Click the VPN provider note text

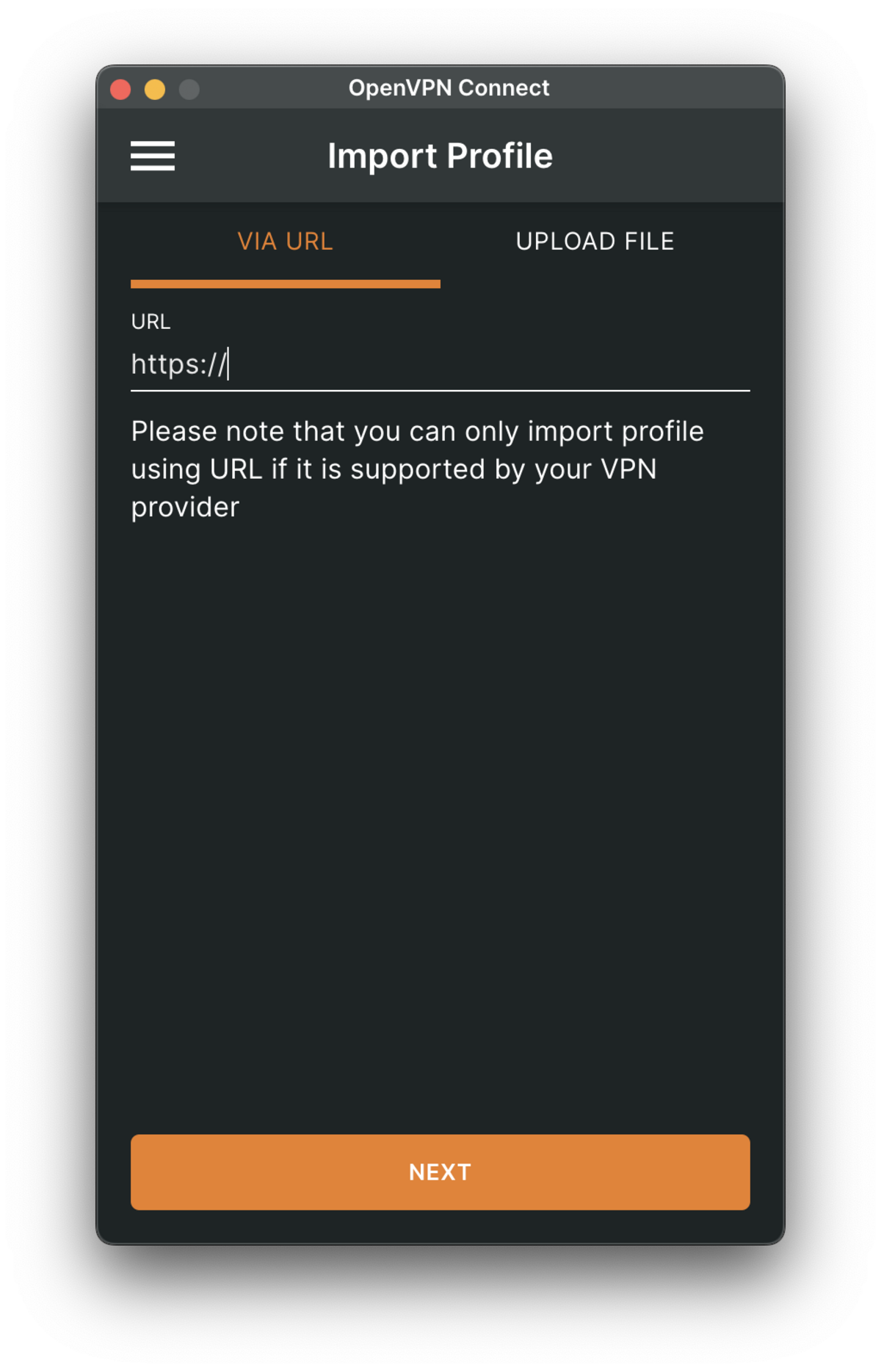pos(417,469)
